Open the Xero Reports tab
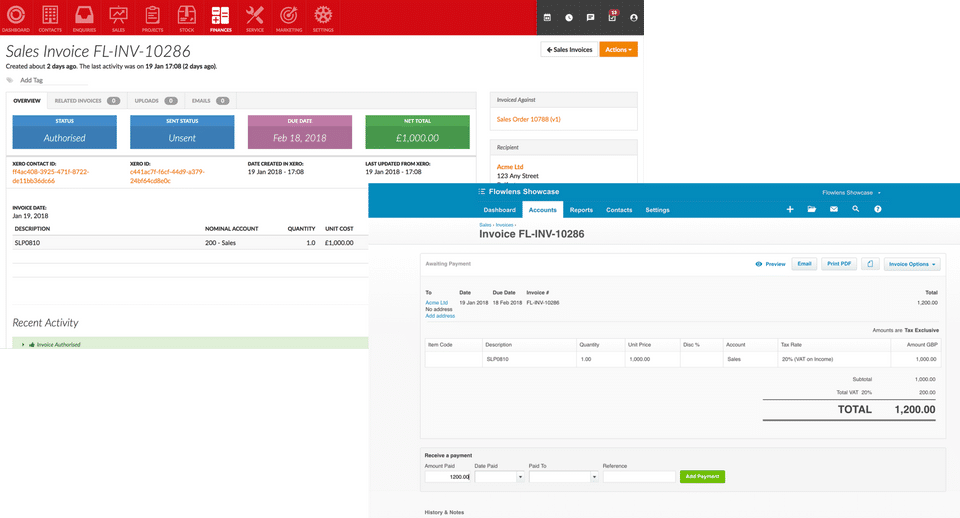 pos(581,210)
